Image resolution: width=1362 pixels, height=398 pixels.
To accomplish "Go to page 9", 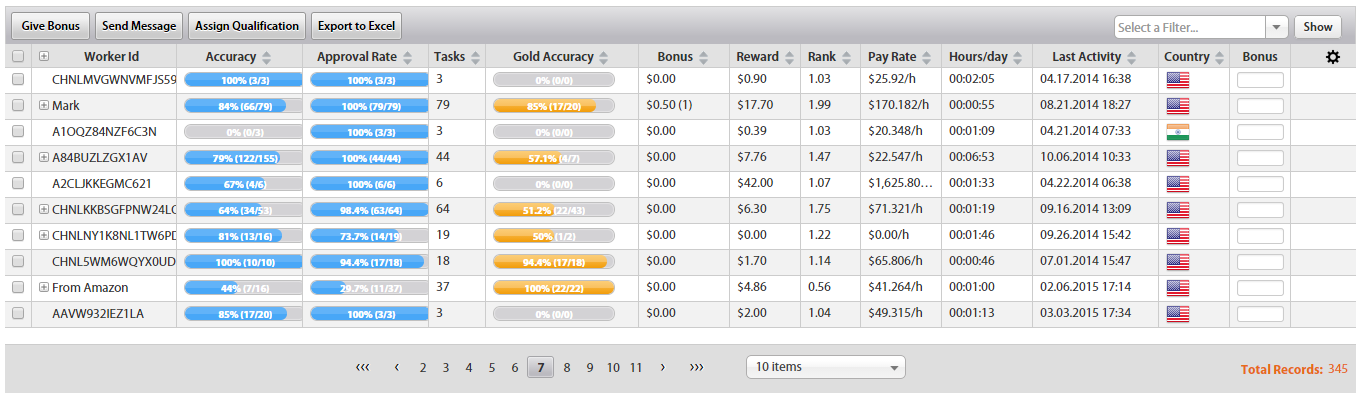I will pos(590,367).
